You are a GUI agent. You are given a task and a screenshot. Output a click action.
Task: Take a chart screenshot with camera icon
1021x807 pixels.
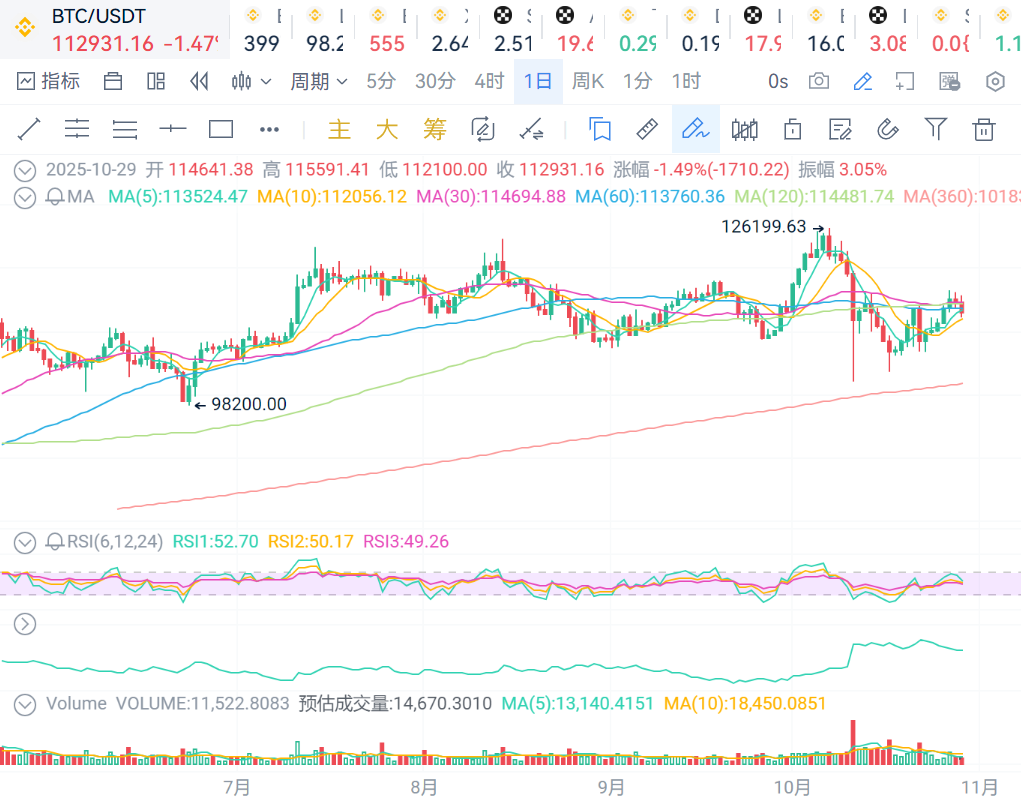[x=819, y=81]
